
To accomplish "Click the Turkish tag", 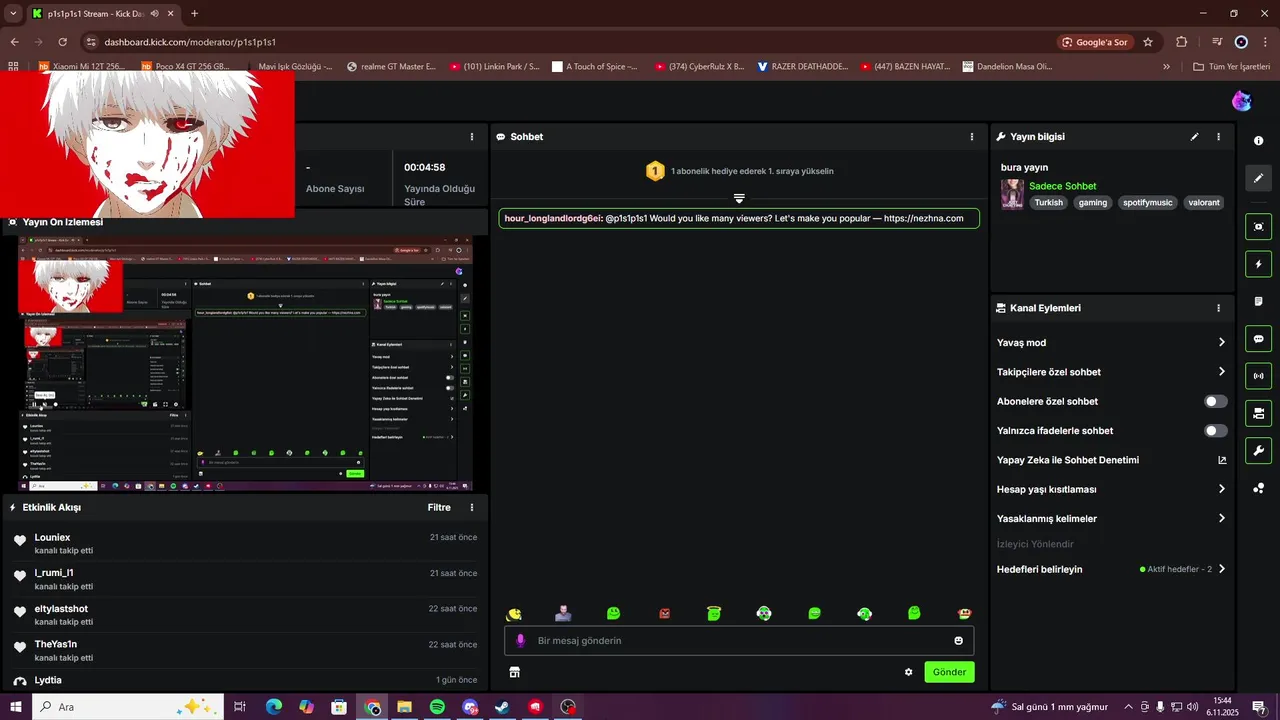I will (1049, 203).
